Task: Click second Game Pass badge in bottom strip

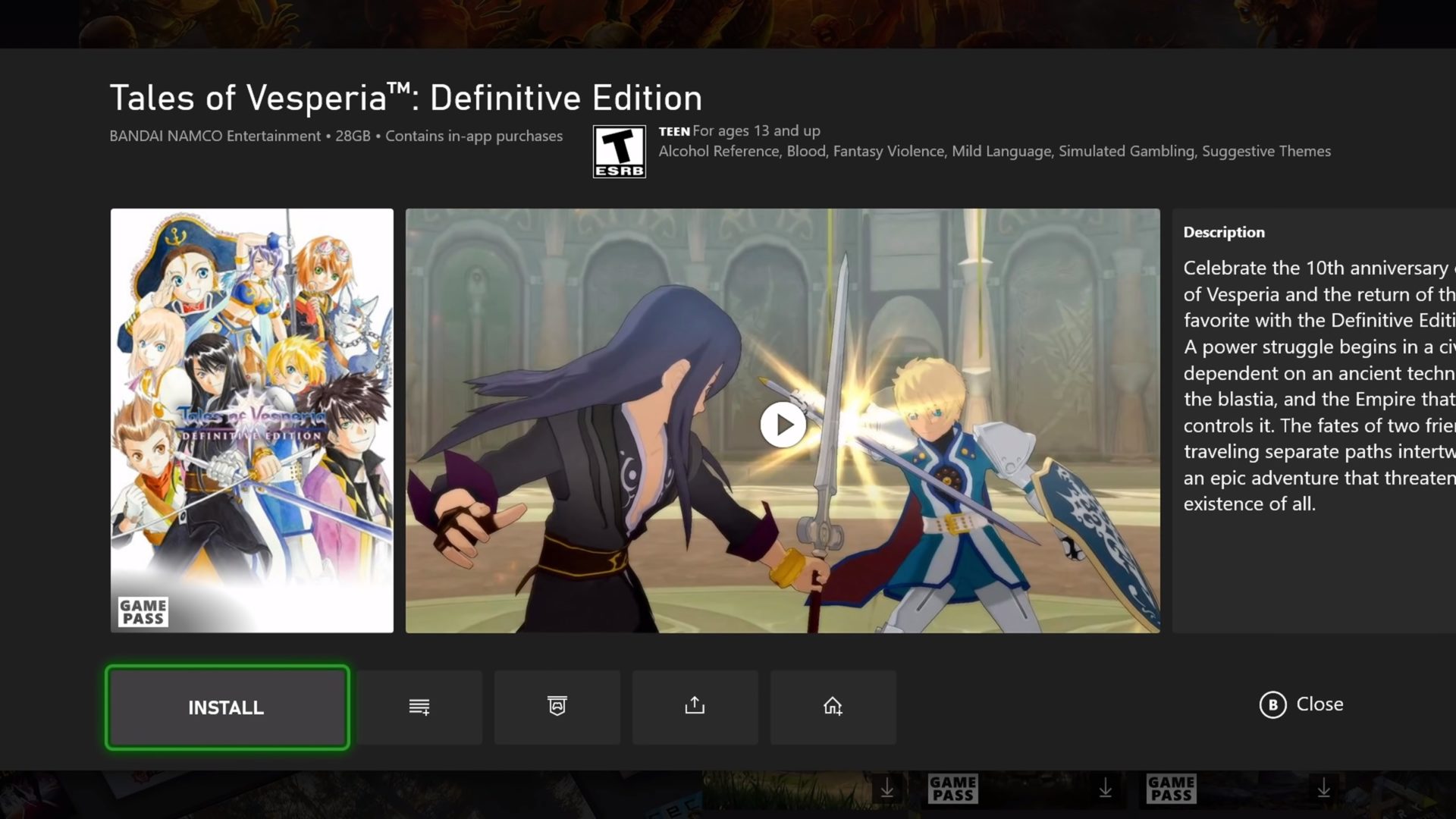Action: point(1172,789)
